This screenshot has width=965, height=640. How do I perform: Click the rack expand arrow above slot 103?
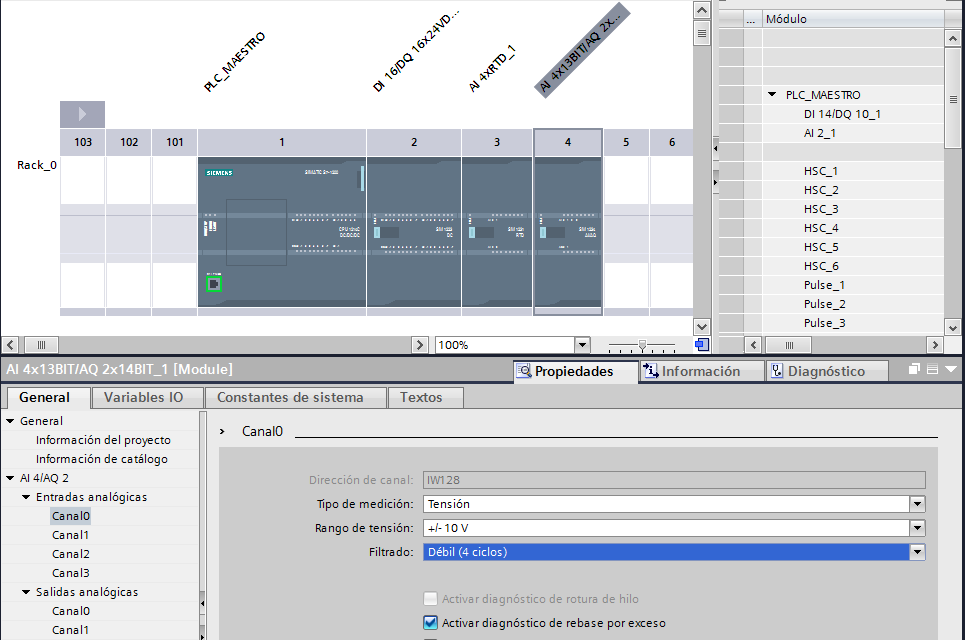[82, 114]
